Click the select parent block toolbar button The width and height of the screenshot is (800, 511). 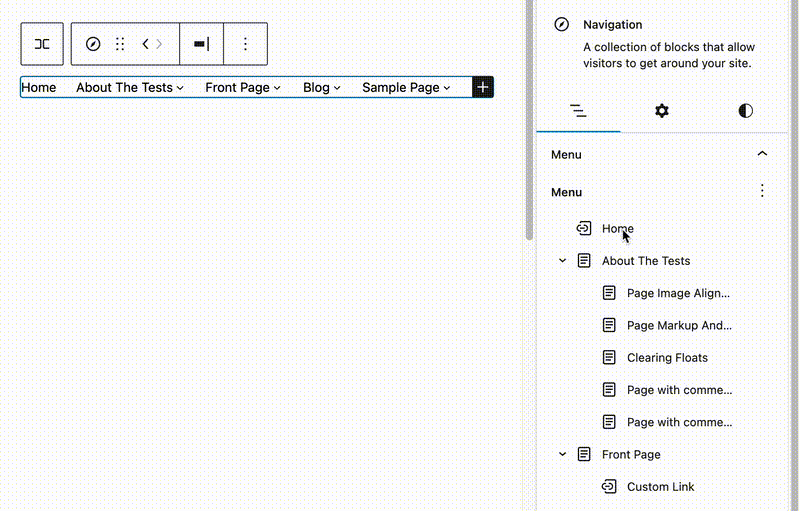point(42,44)
